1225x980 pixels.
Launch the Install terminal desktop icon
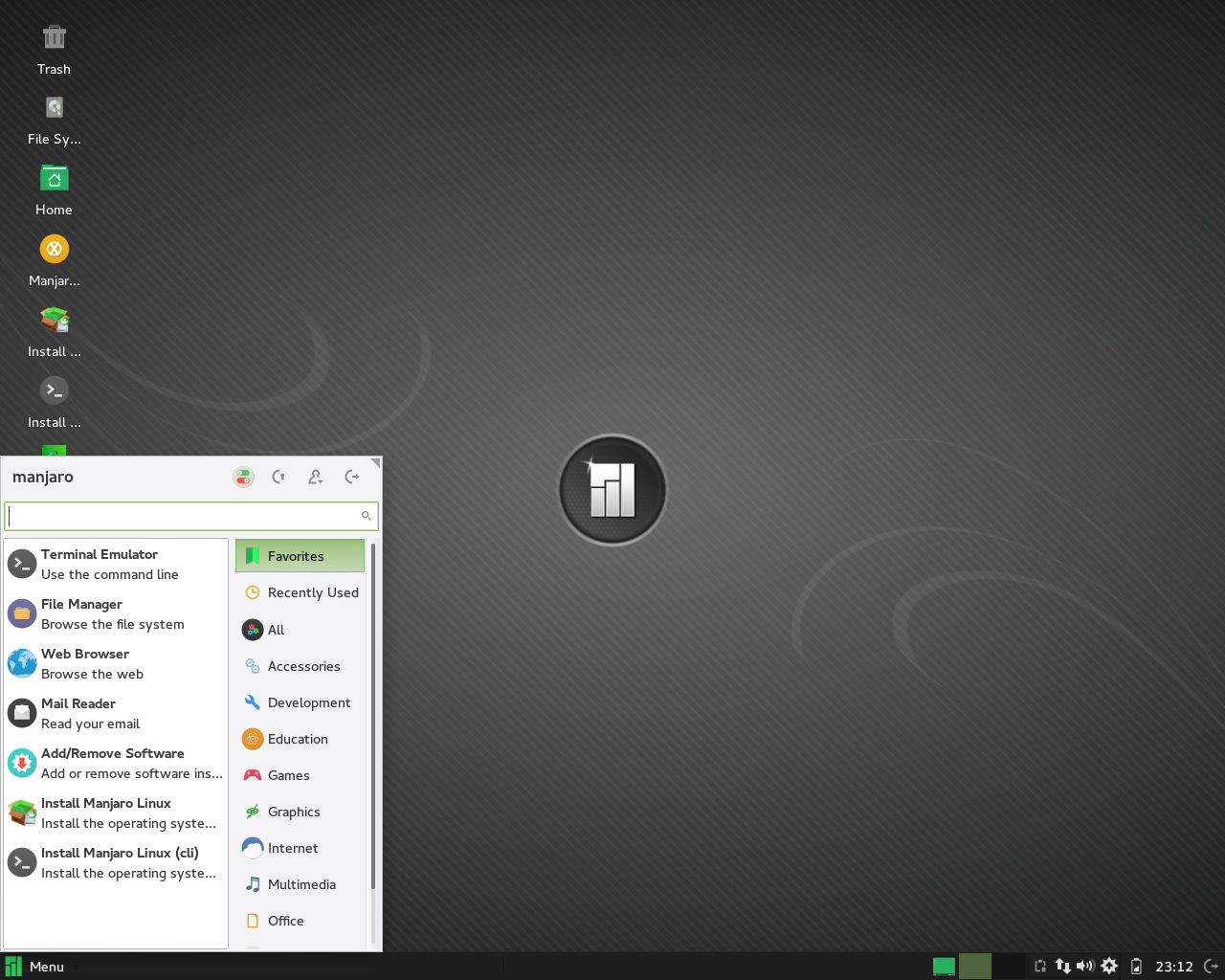54,403
